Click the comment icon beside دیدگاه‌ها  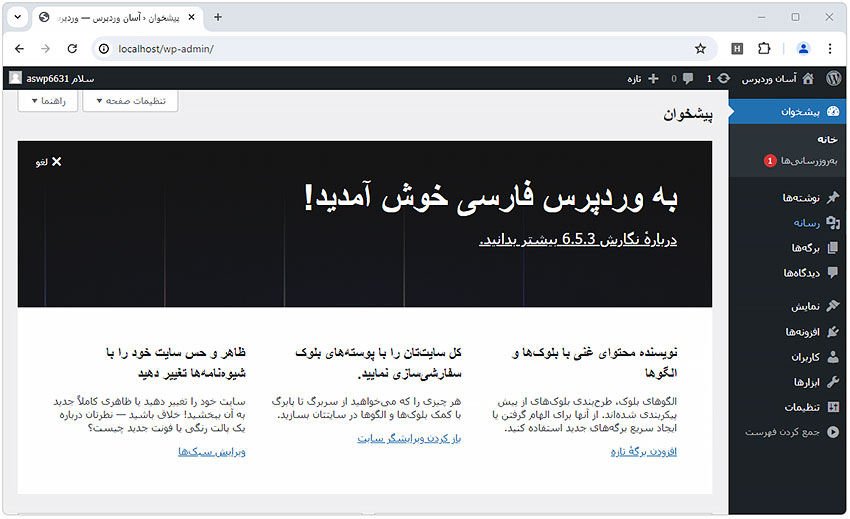click(833, 273)
